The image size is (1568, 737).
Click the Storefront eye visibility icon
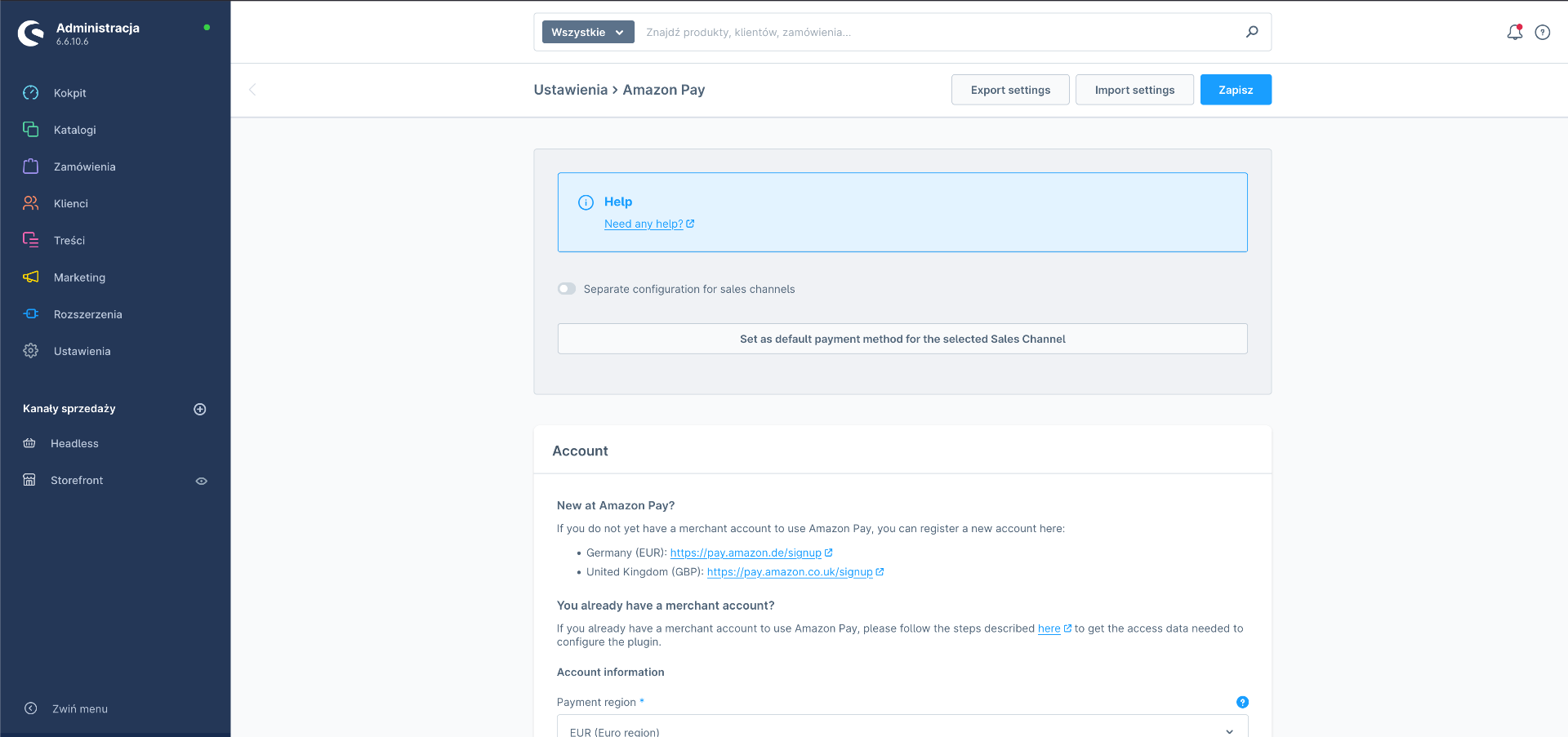pyautogui.click(x=201, y=481)
